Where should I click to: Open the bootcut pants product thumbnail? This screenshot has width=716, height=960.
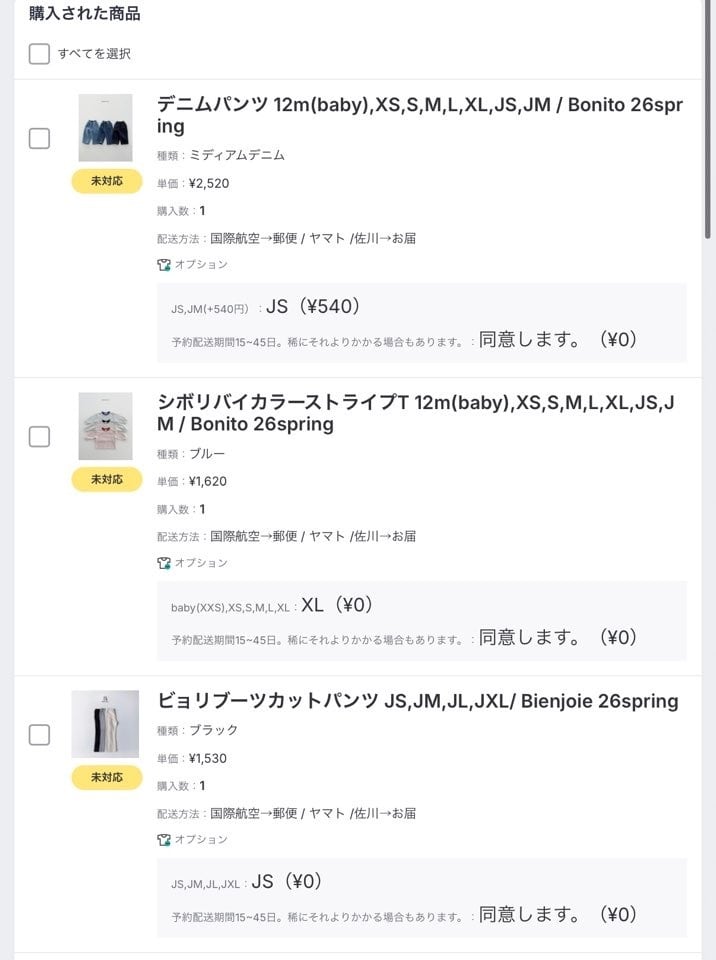105,724
